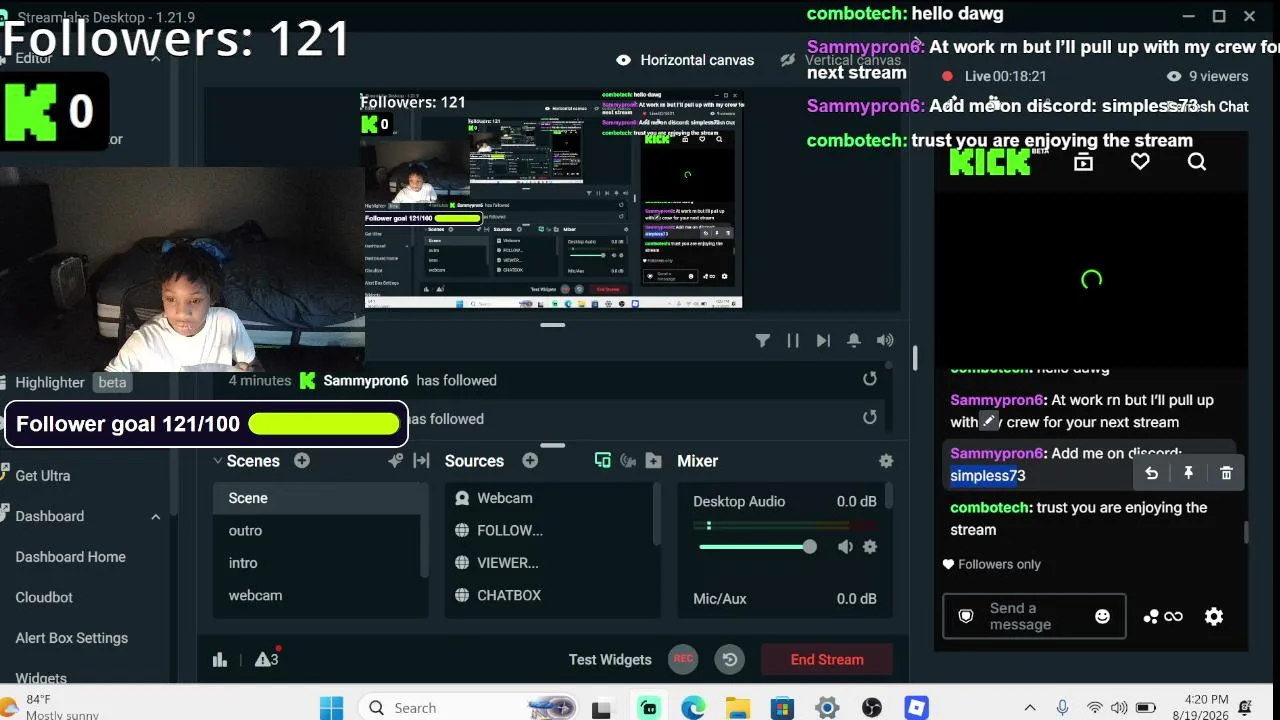Screen dimensions: 1280x720
Task: Add a new scene with plus icon
Action: click(x=302, y=461)
